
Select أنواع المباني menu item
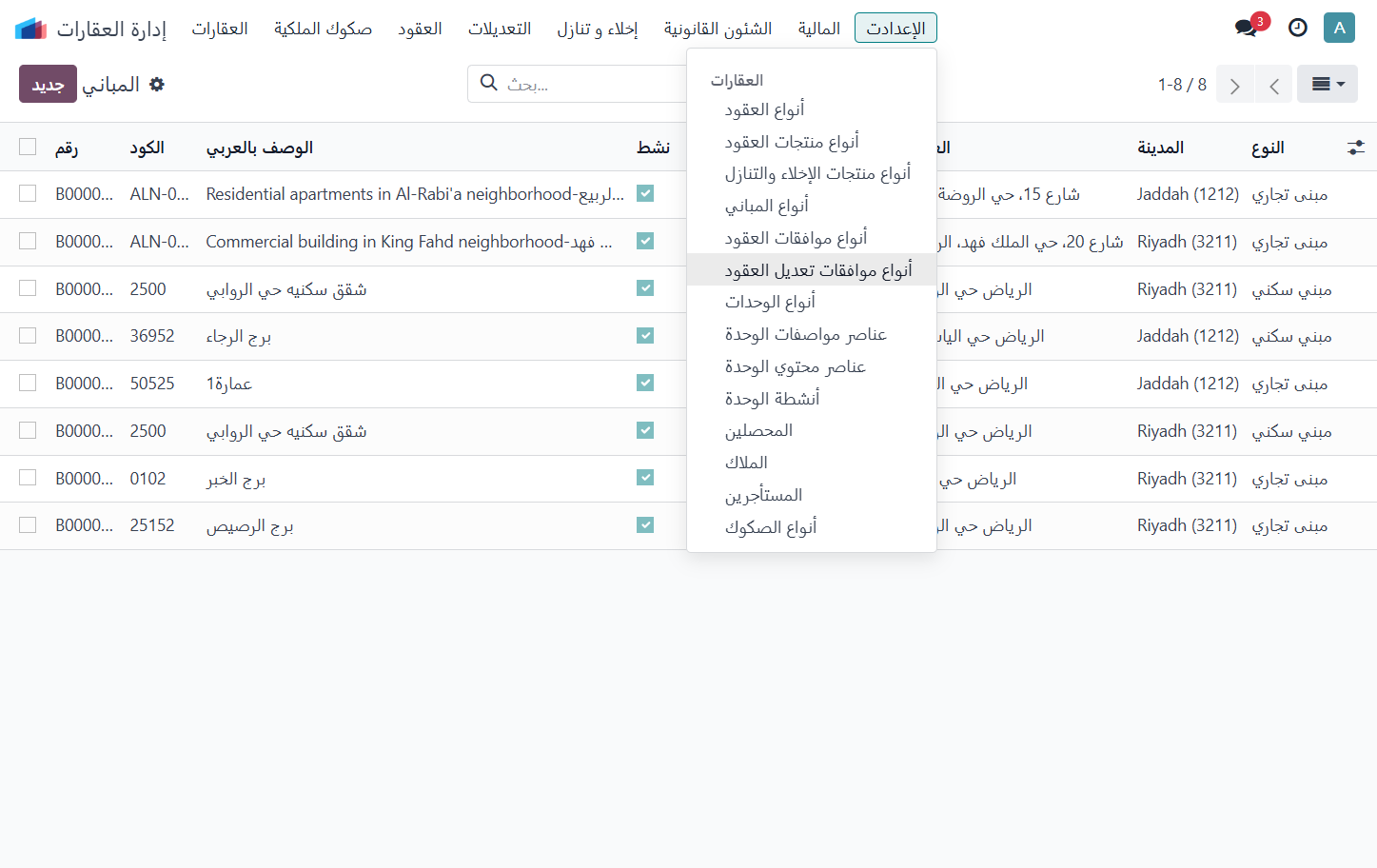[812, 206]
